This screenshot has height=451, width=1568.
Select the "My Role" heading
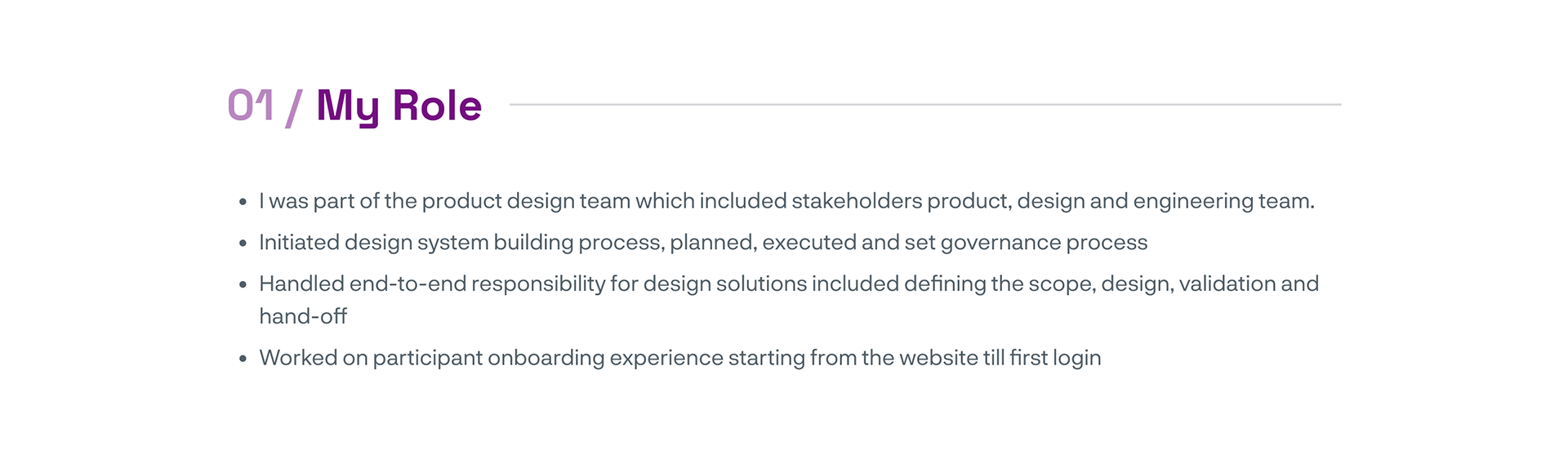(399, 106)
